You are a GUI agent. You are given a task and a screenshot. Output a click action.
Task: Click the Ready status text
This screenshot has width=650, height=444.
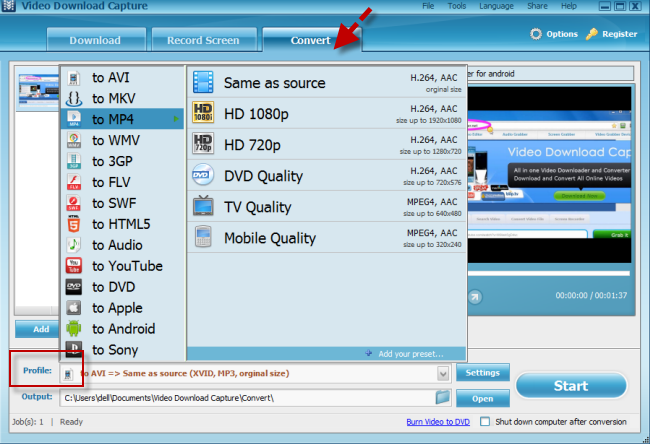(71, 422)
